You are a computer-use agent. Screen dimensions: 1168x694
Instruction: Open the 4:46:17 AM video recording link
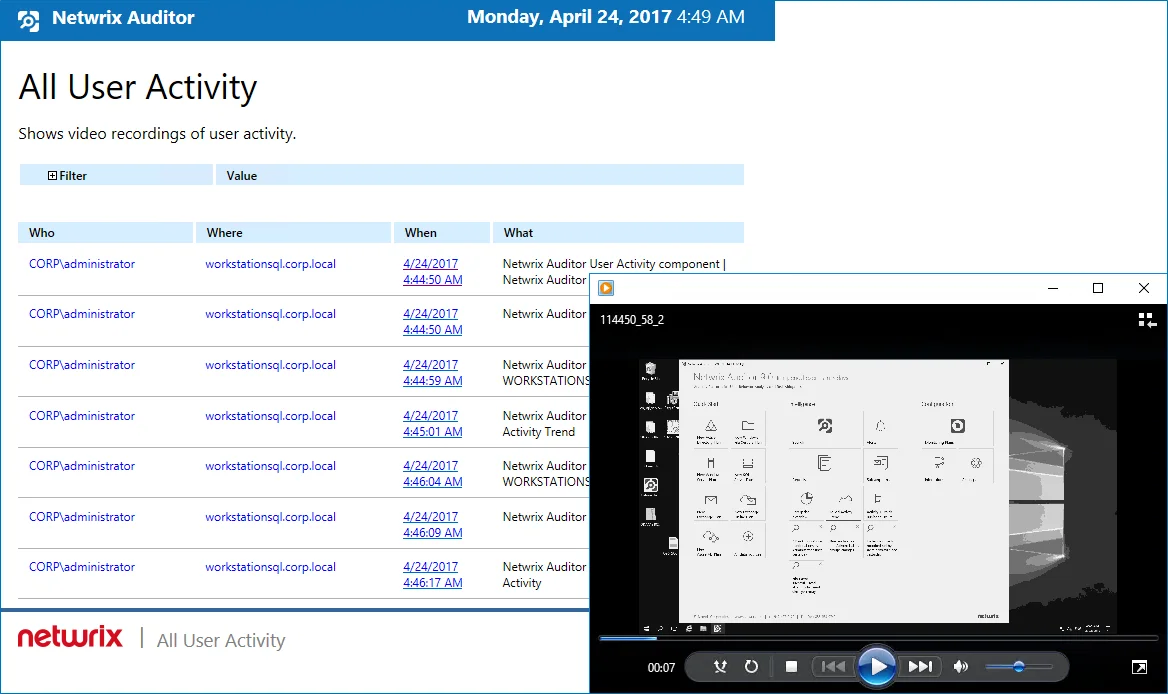[x=432, y=575]
